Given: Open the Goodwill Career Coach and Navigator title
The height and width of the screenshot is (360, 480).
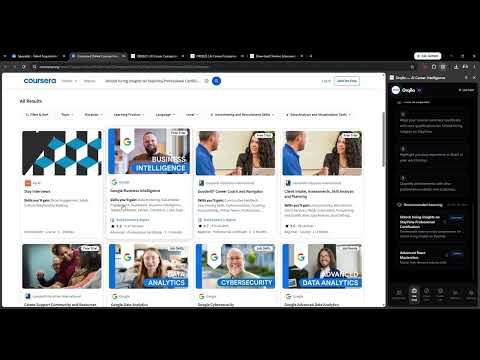Looking at the screenshot, I should point(230,191).
